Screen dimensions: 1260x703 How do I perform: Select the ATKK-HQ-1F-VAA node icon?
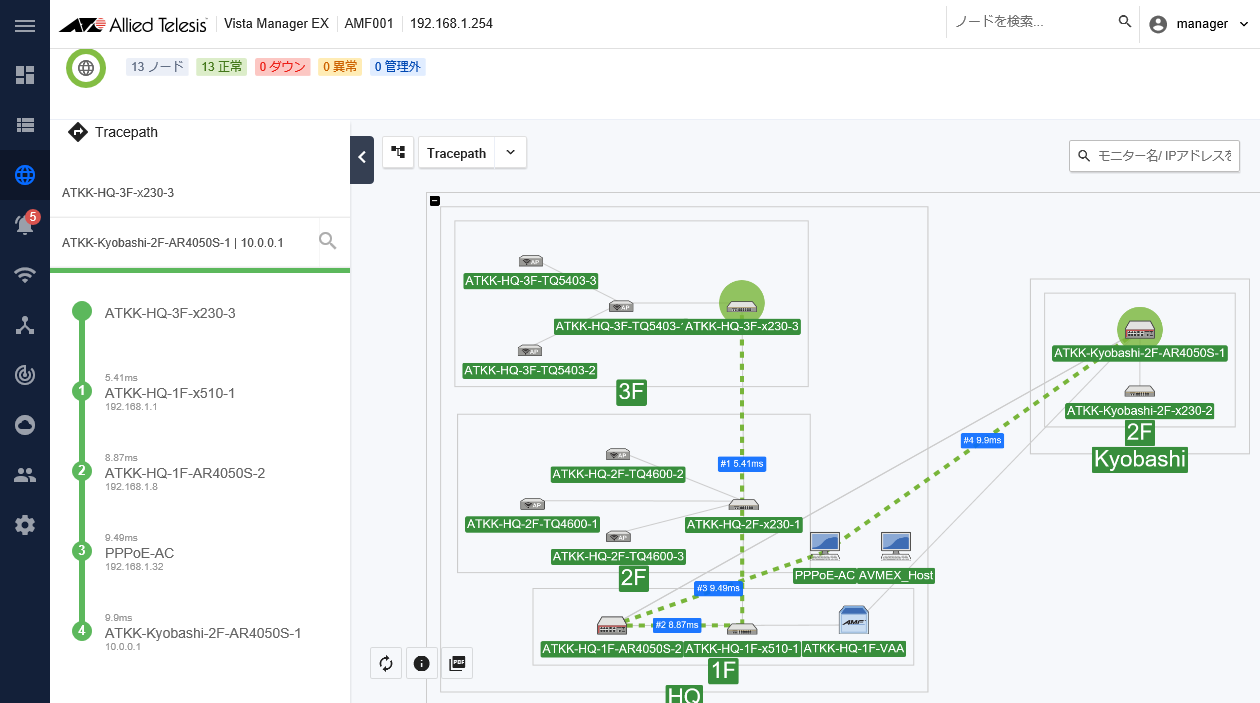[x=854, y=620]
